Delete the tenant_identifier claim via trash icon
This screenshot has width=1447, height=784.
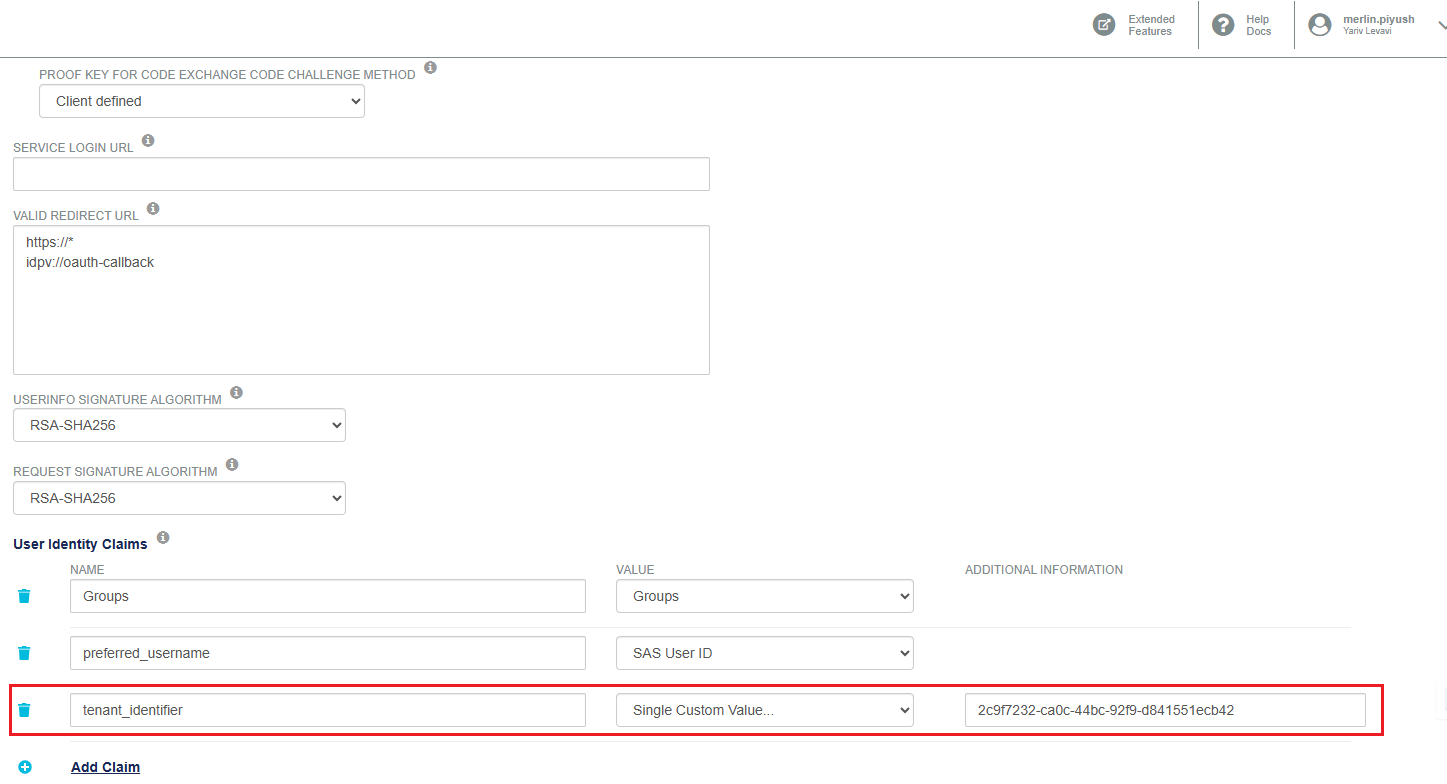(24, 710)
